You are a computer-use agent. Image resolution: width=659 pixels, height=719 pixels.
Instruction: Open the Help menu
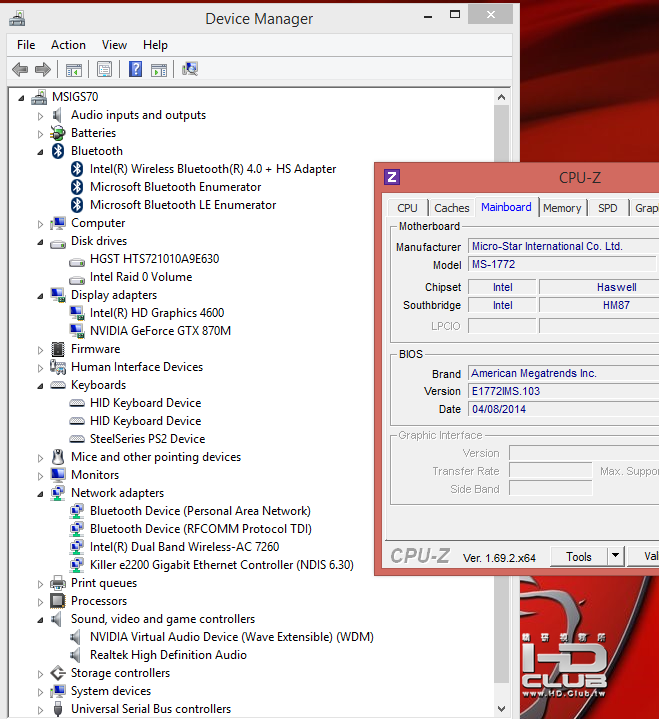pyautogui.click(x=155, y=45)
